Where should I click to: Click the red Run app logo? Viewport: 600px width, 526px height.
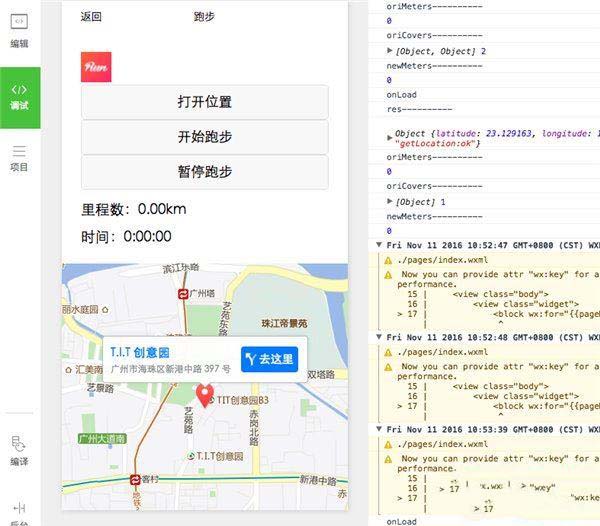tap(96, 67)
